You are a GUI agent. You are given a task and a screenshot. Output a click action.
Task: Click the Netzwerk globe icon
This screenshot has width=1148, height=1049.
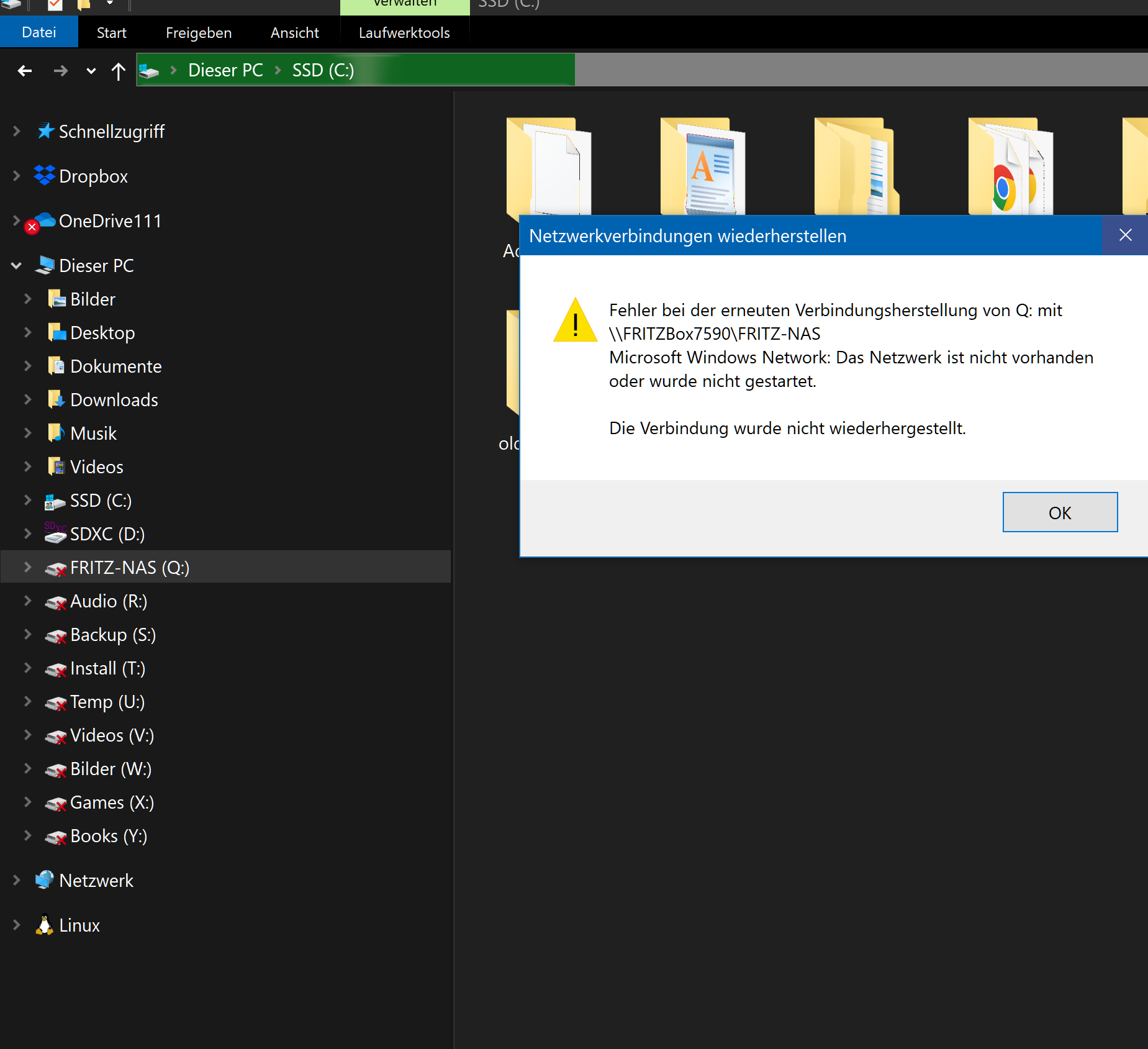tap(45, 879)
